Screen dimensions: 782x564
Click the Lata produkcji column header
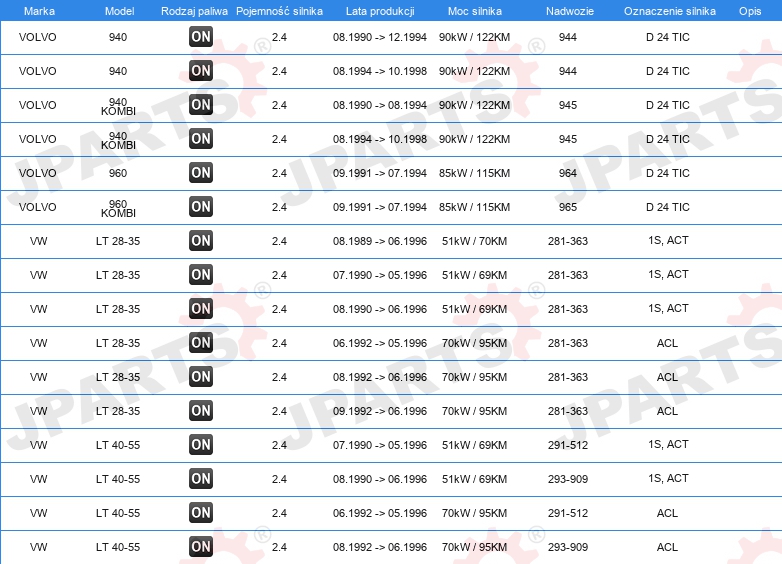tap(380, 11)
